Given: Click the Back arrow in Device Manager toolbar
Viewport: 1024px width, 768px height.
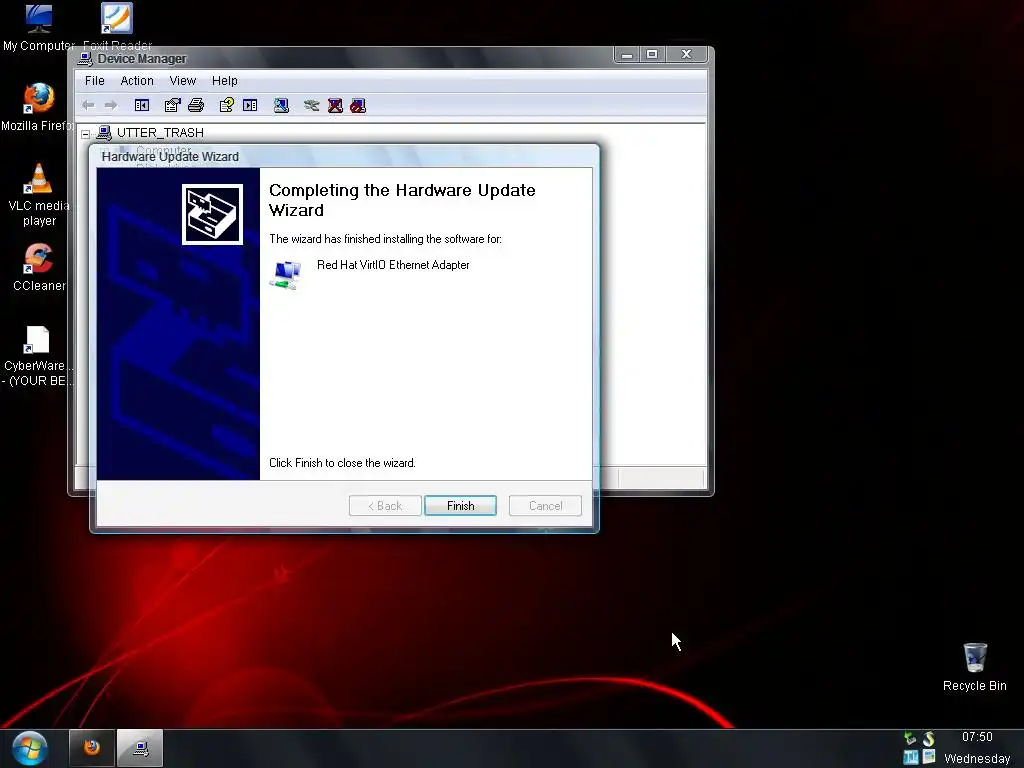Looking at the screenshot, I should click(x=88, y=105).
